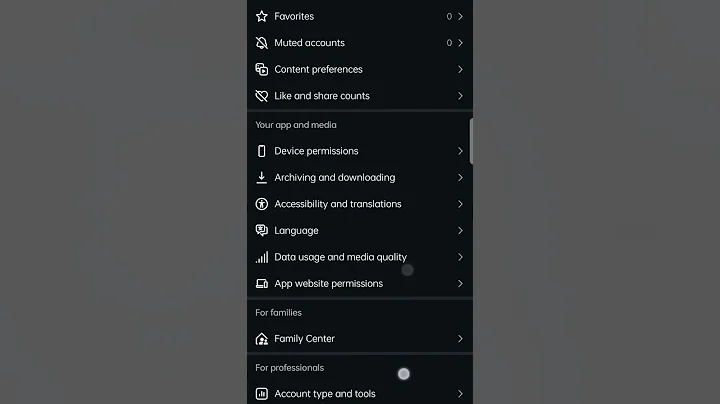Tap the Favorites star icon

point(262,16)
